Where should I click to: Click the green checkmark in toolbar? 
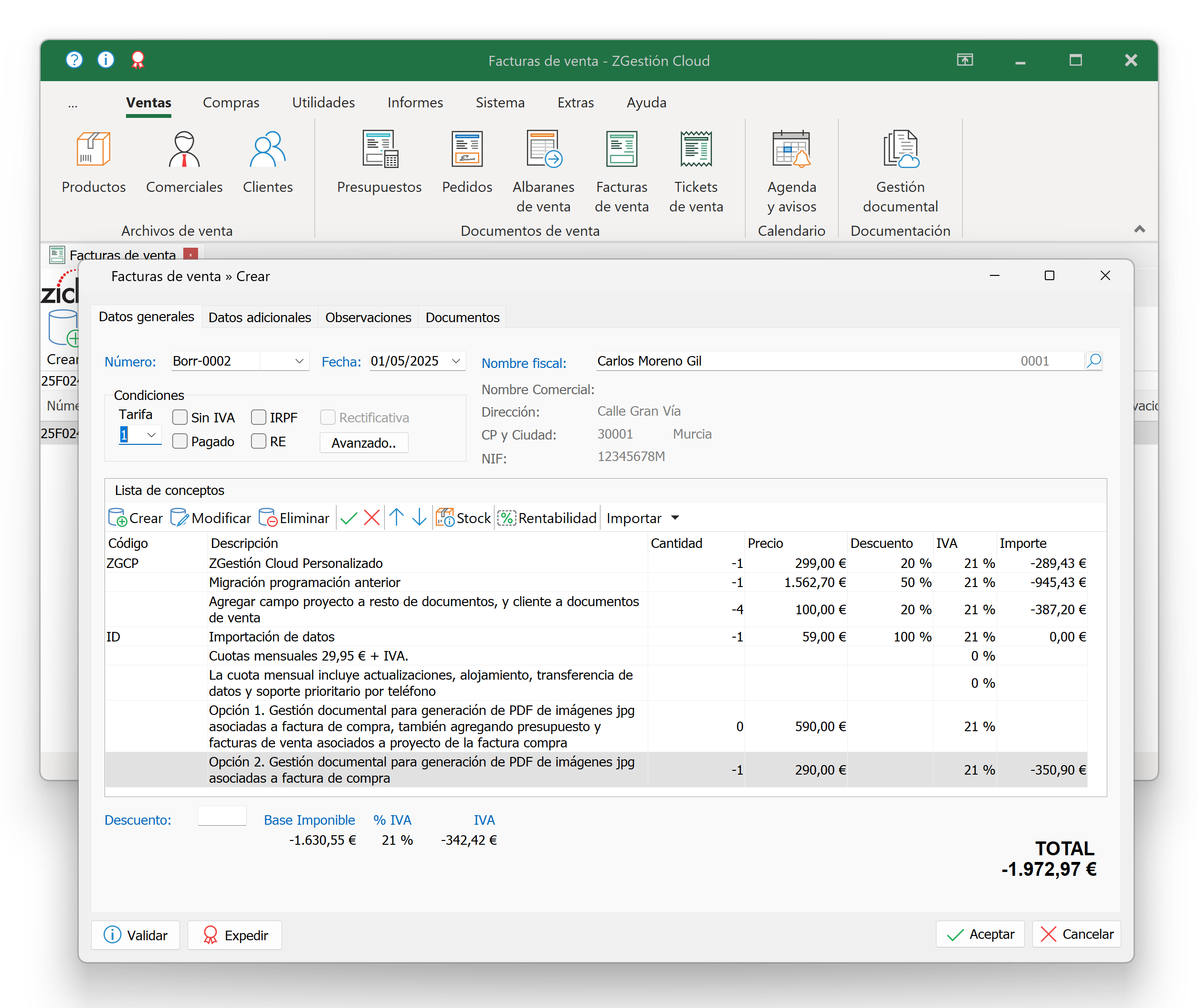[348, 518]
